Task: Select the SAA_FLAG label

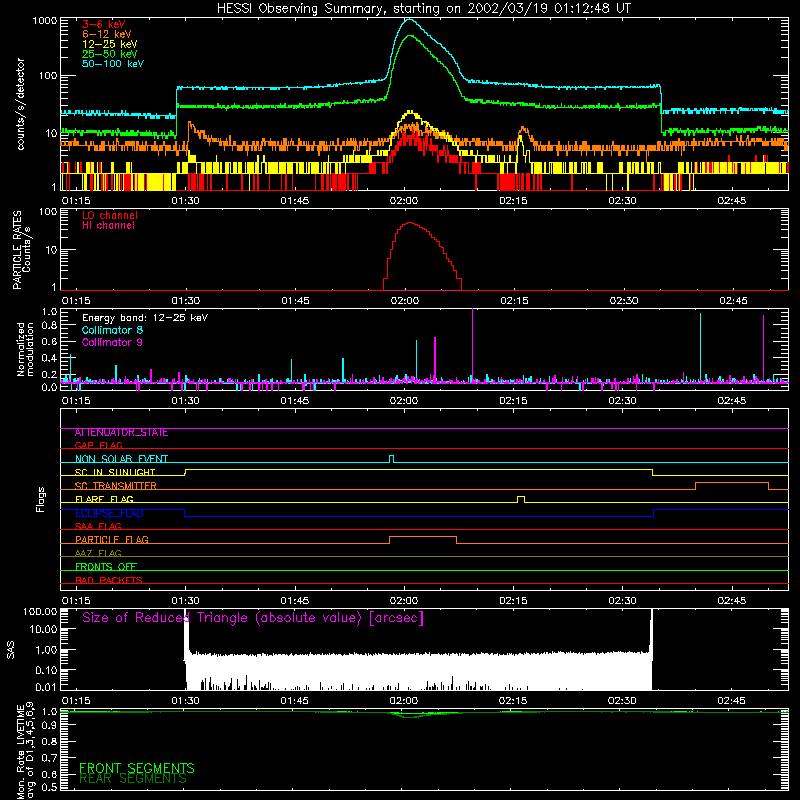Action: pos(98,526)
